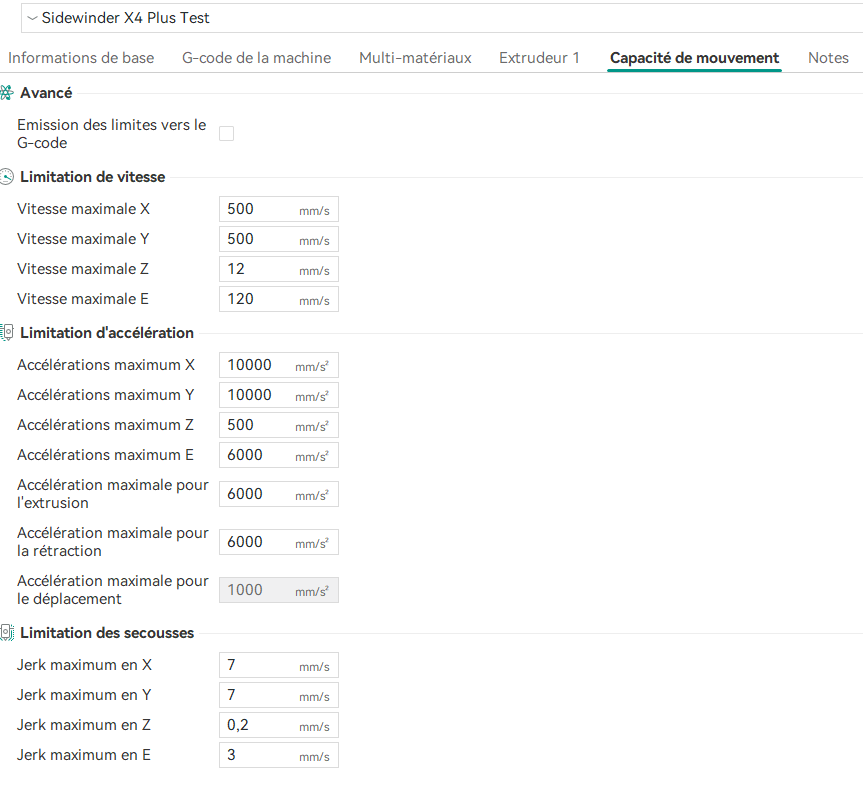Switch to Informations de base tab
The width and height of the screenshot is (863, 797).
coord(81,58)
